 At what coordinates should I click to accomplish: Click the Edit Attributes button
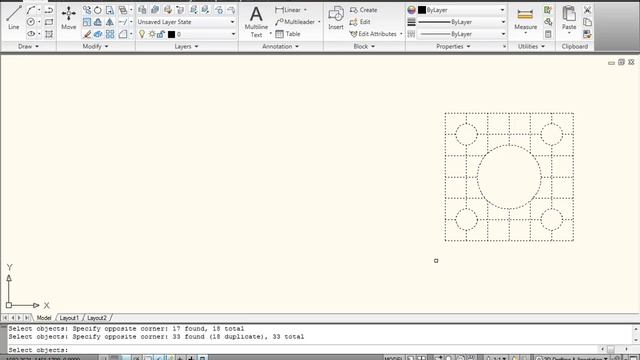click(373, 34)
